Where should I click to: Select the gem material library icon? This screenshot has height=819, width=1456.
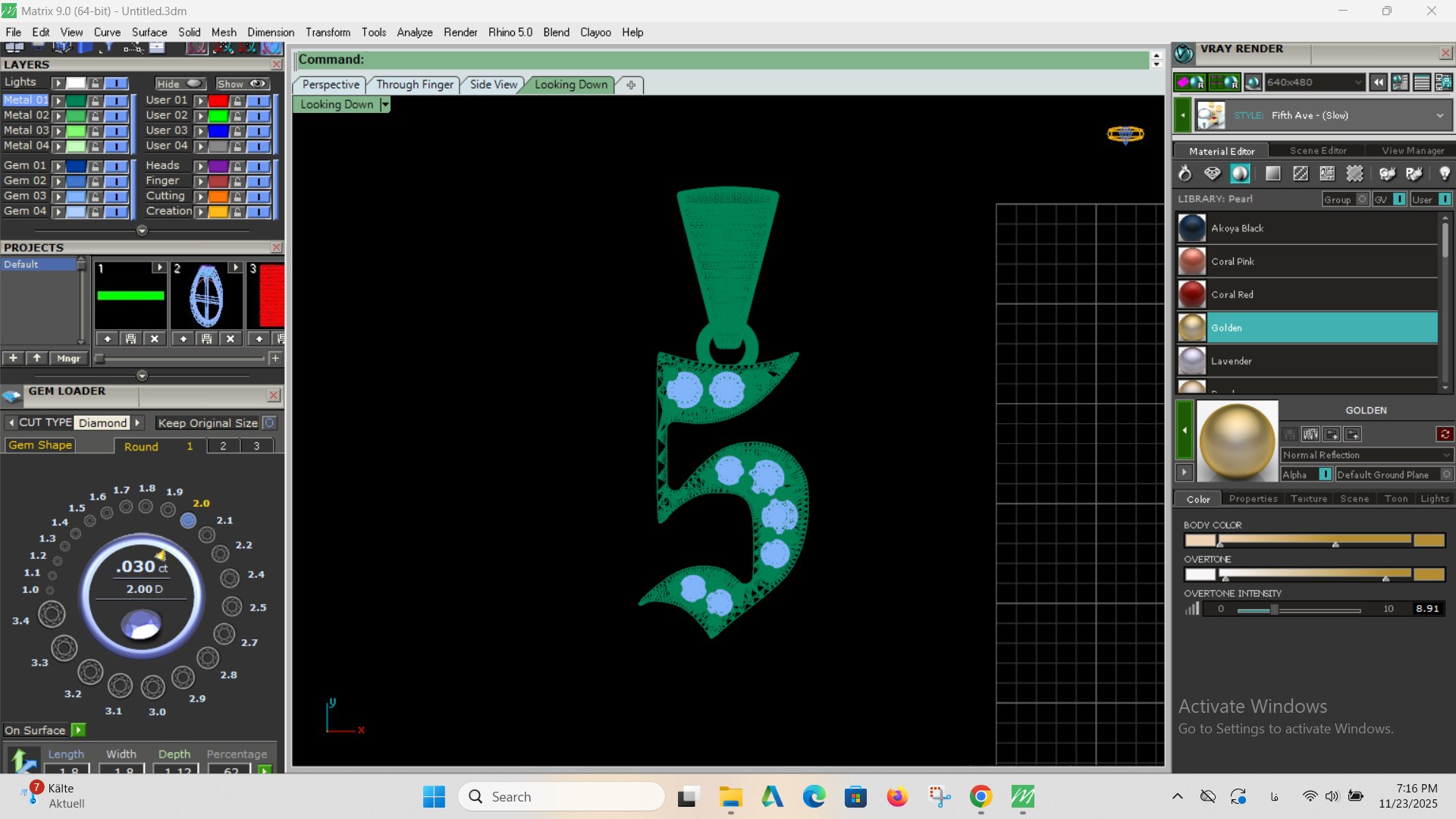coord(1213,174)
